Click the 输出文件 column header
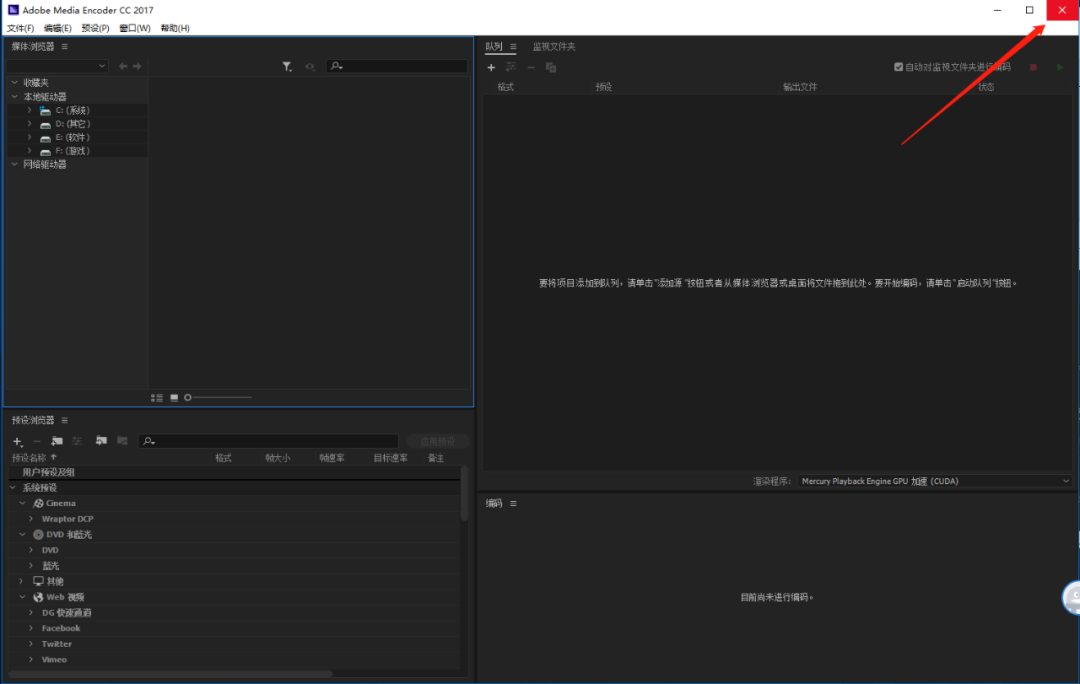 pyautogui.click(x=800, y=87)
